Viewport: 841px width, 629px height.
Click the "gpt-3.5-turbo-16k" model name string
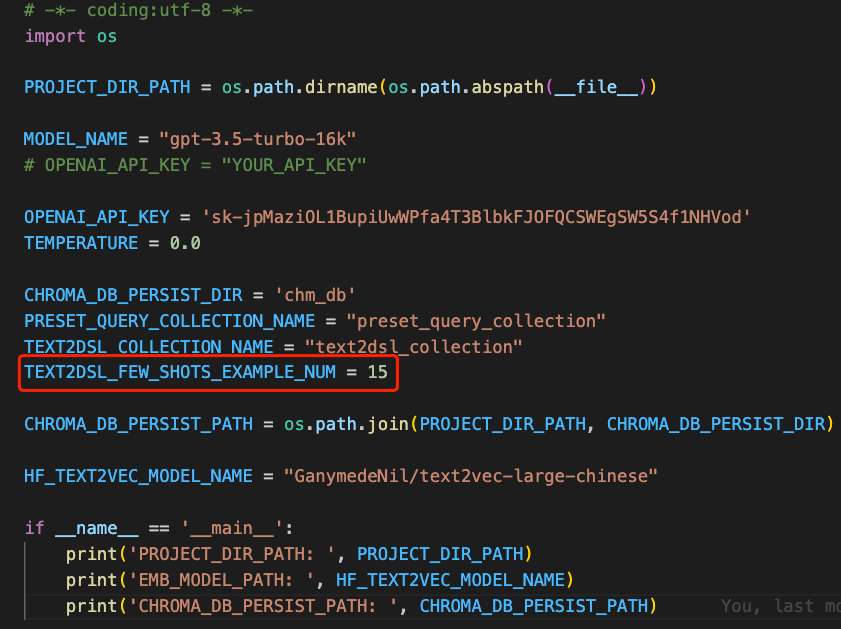tap(260, 139)
